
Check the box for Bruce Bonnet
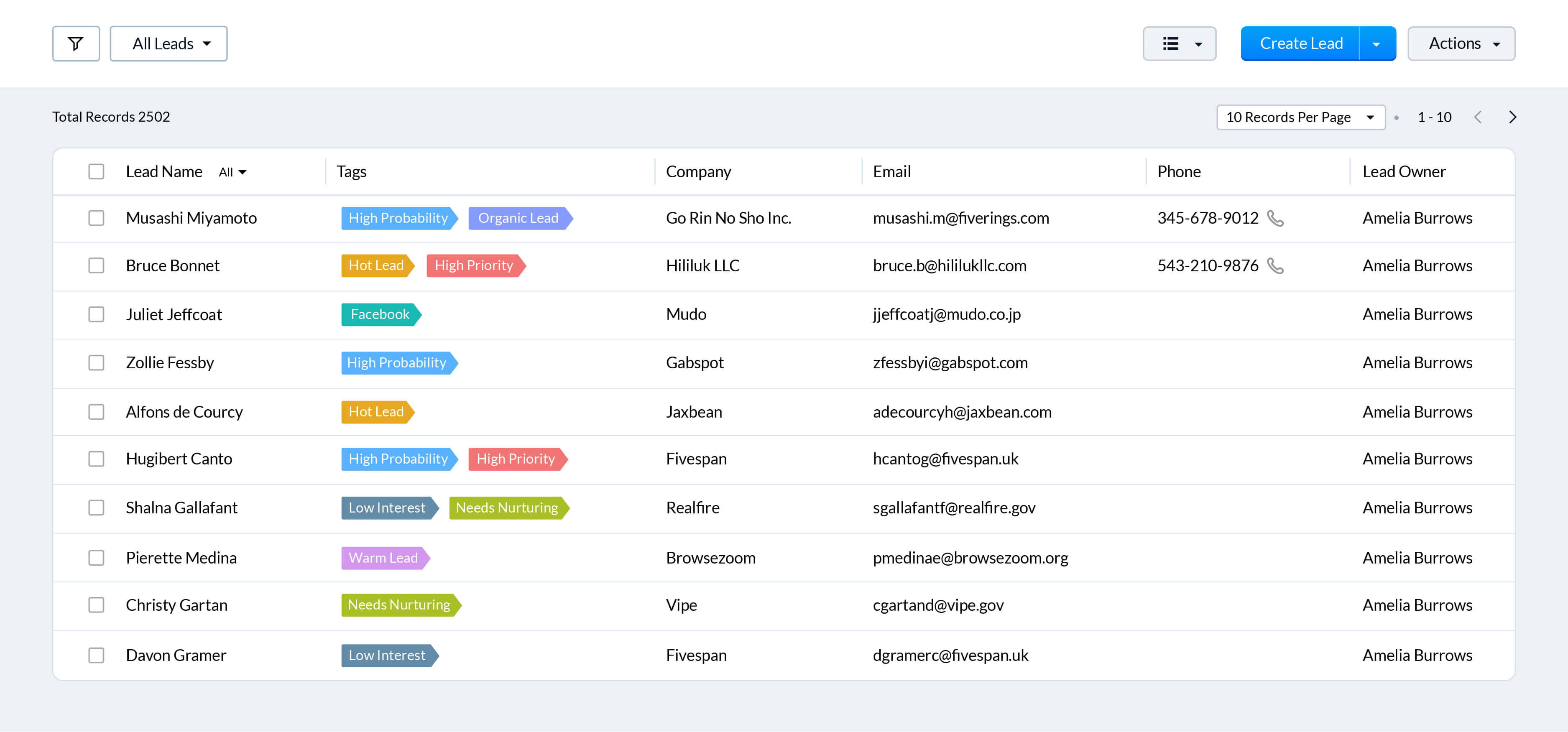click(x=96, y=266)
